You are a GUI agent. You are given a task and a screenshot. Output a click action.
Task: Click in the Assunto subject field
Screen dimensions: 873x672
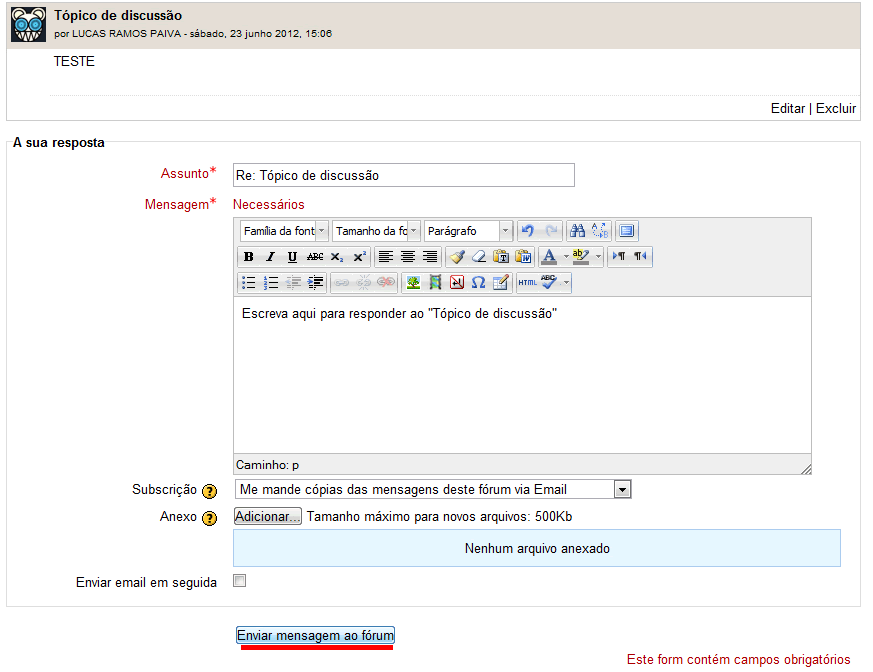(404, 175)
